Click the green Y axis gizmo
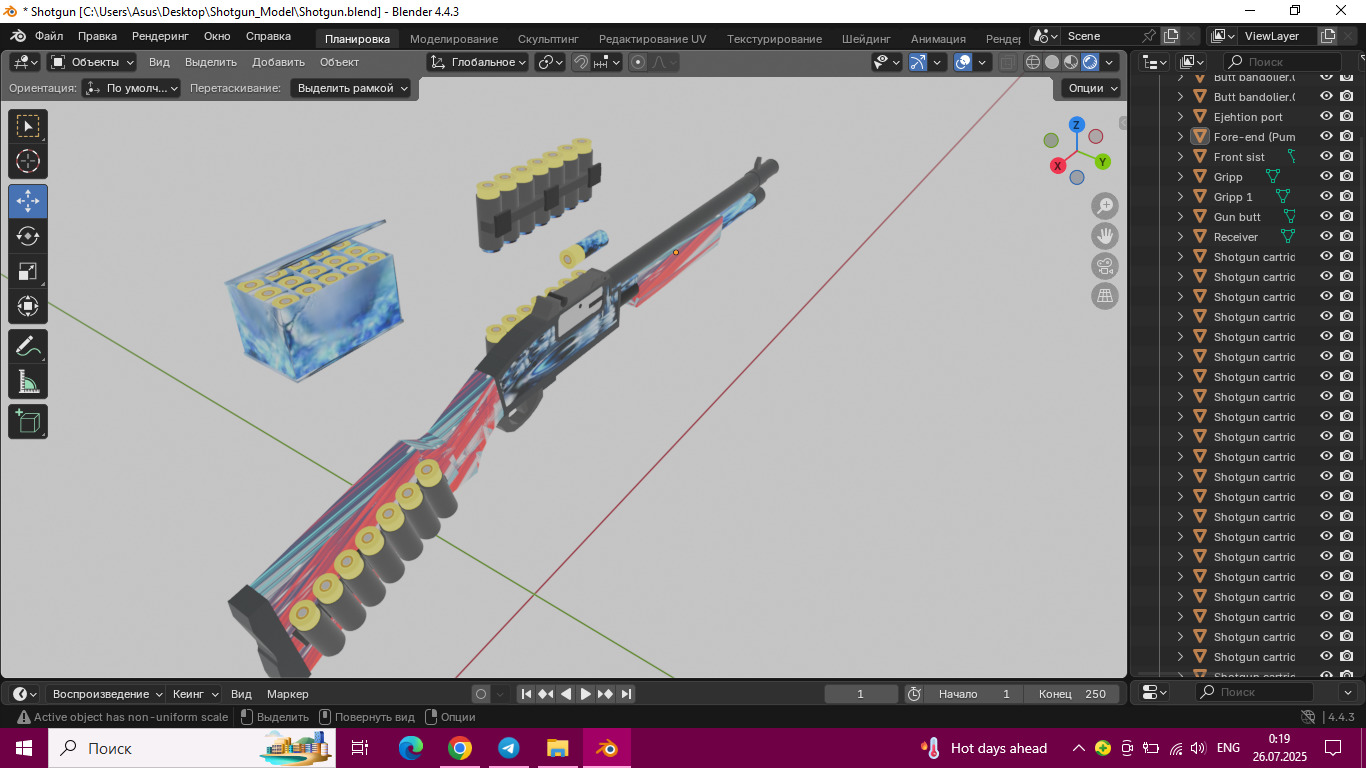Viewport: 1366px width, 768px height. (x=1102, y=161)
